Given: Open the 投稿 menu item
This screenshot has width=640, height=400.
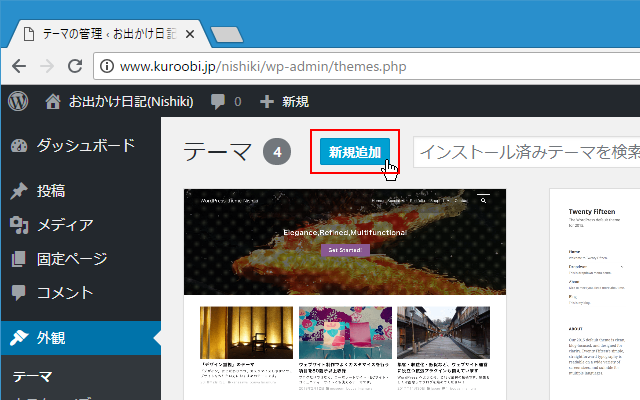Looking at the screenshot, I should coord(80,191).
